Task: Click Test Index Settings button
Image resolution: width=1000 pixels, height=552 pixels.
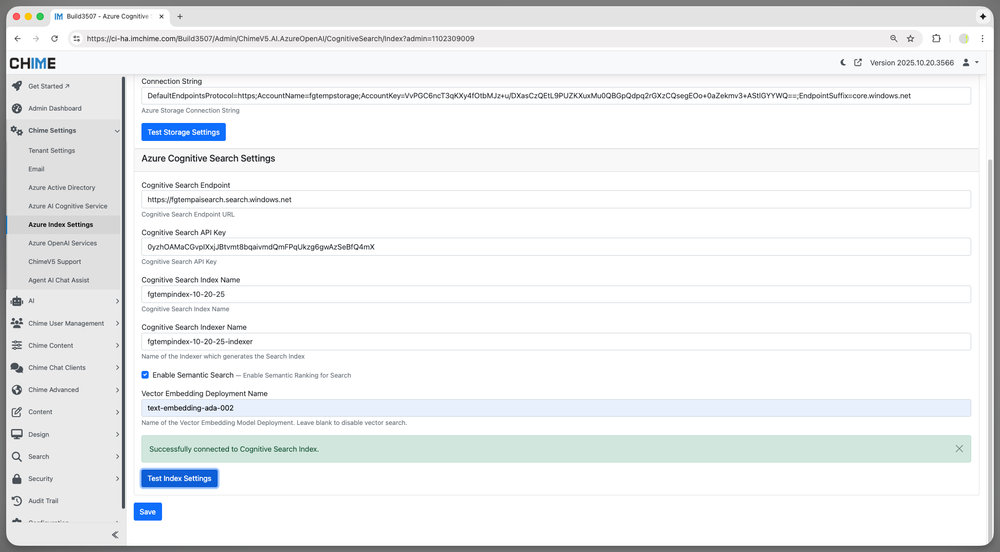Action: pos(179,478)
